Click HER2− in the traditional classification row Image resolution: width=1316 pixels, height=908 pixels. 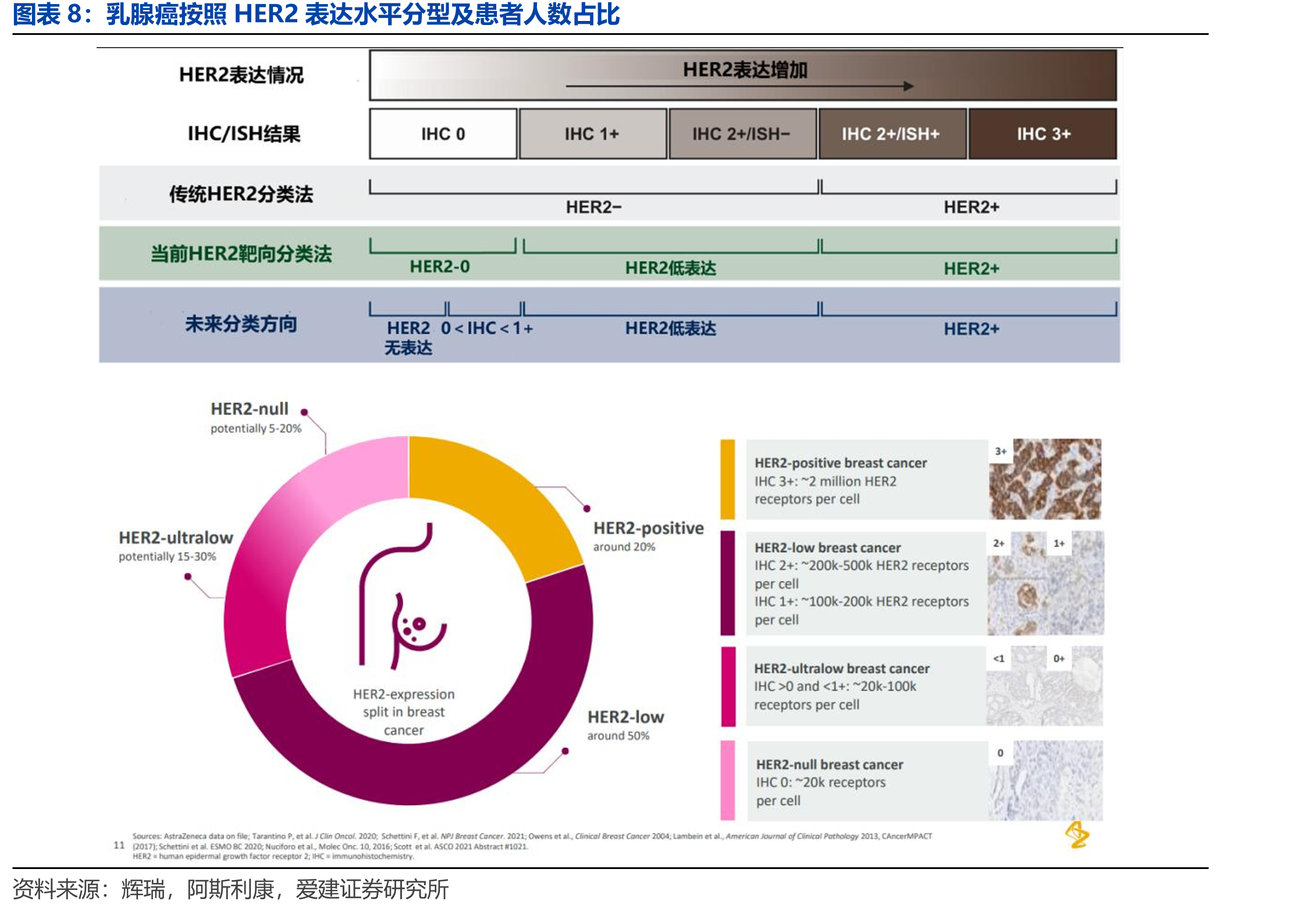(x=594, y=207)
